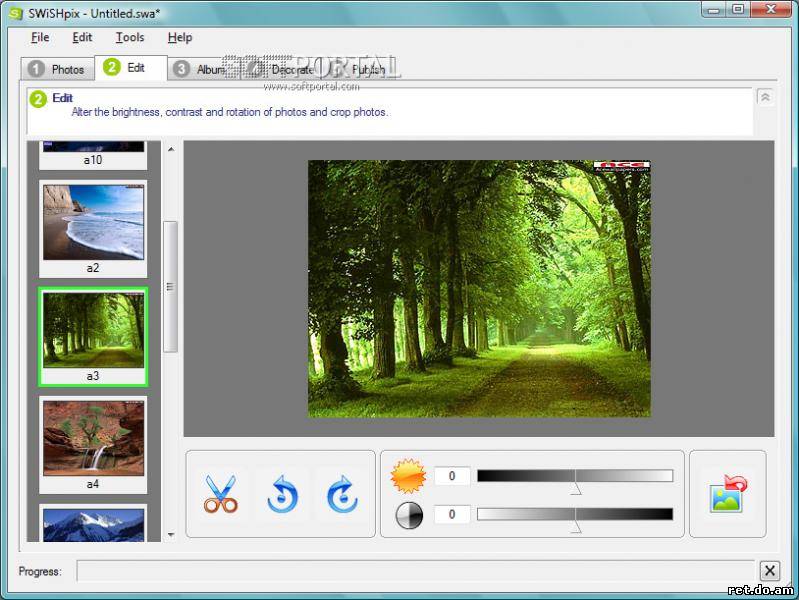Click the sun brightness icon
This screenshot has height=600, width=799.
(408, 476)
